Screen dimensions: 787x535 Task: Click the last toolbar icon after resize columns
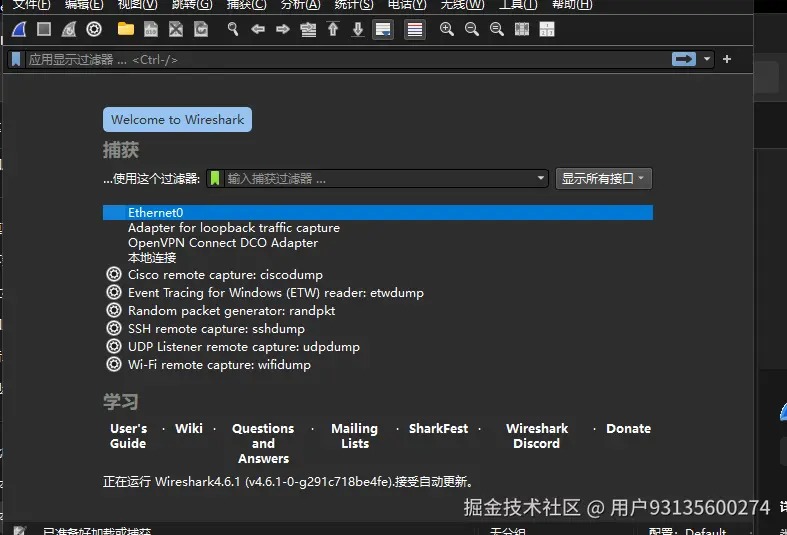pos(547,29)
